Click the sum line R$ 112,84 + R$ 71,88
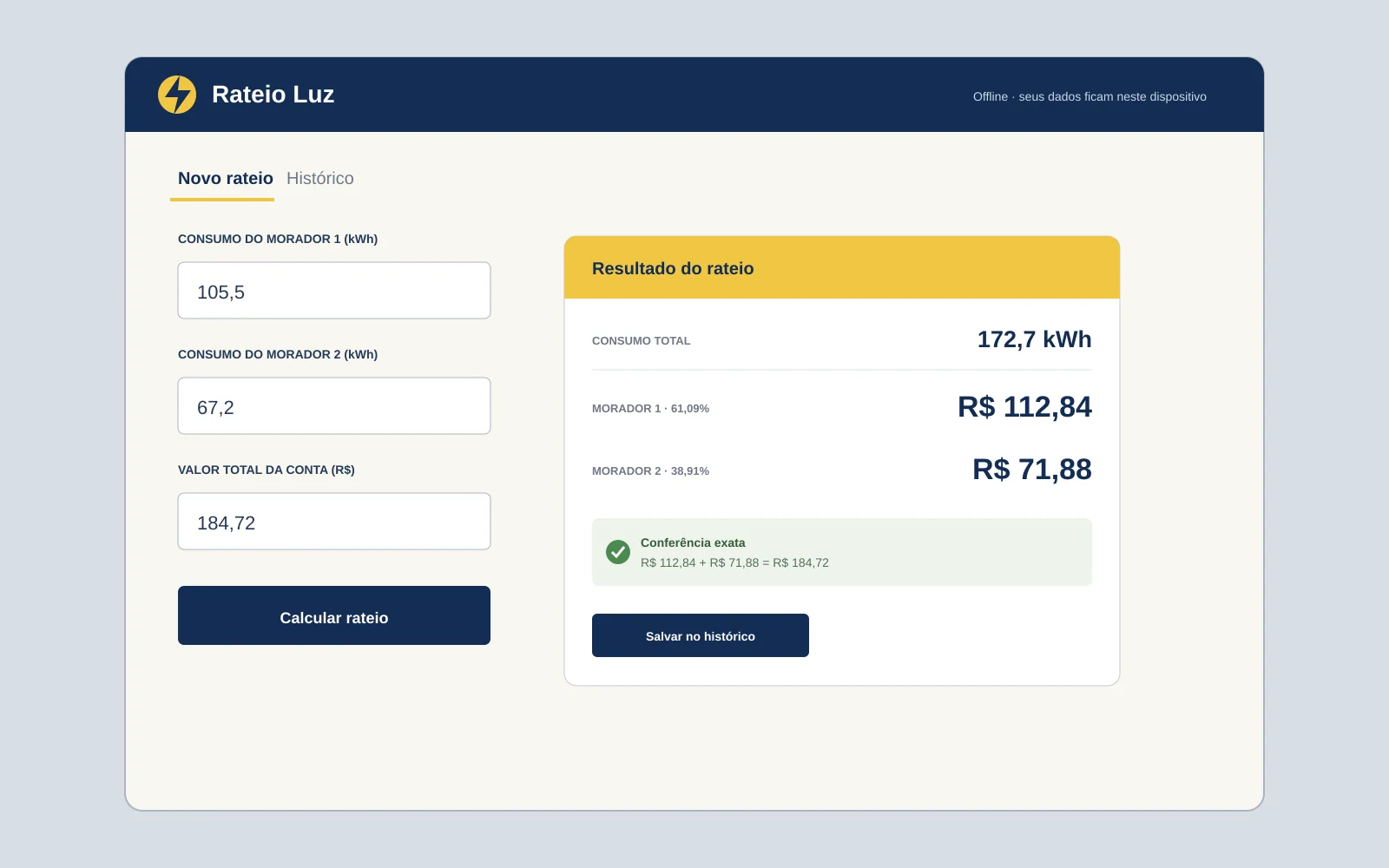The height and width of the screenshot is (868, 1389). coord(734,562)
